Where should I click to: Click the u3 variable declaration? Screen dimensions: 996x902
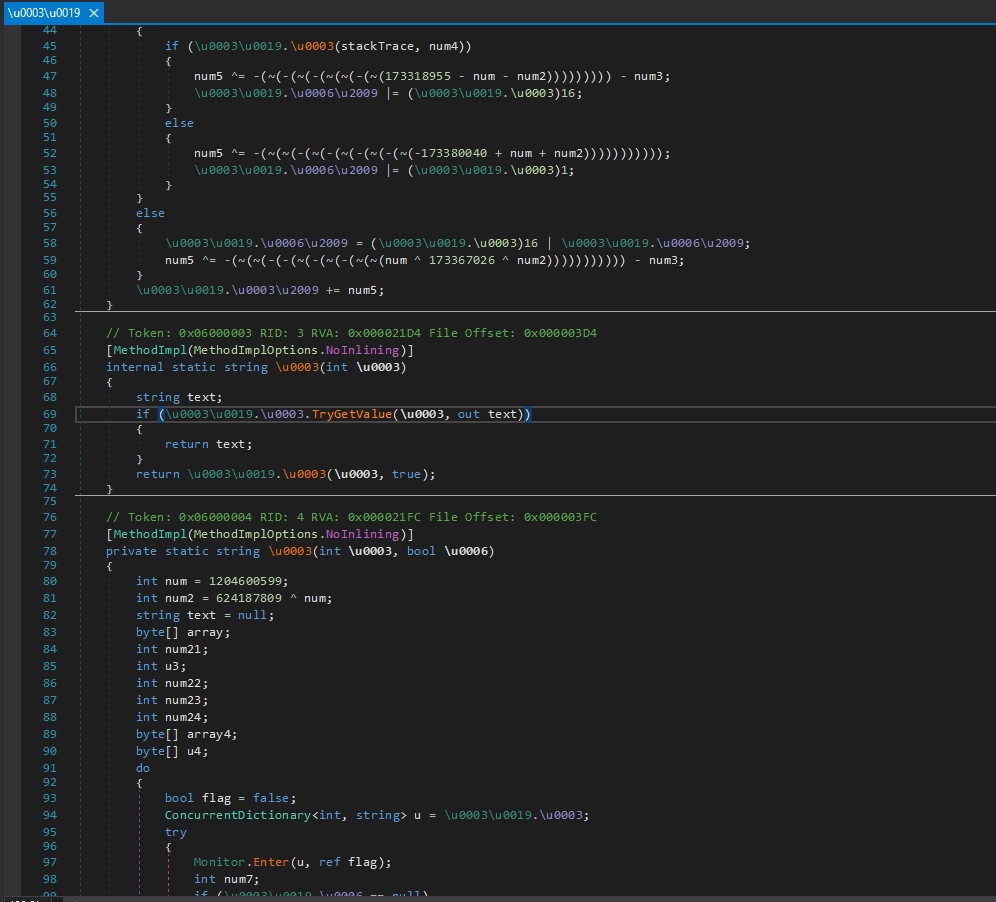point(172,666)
